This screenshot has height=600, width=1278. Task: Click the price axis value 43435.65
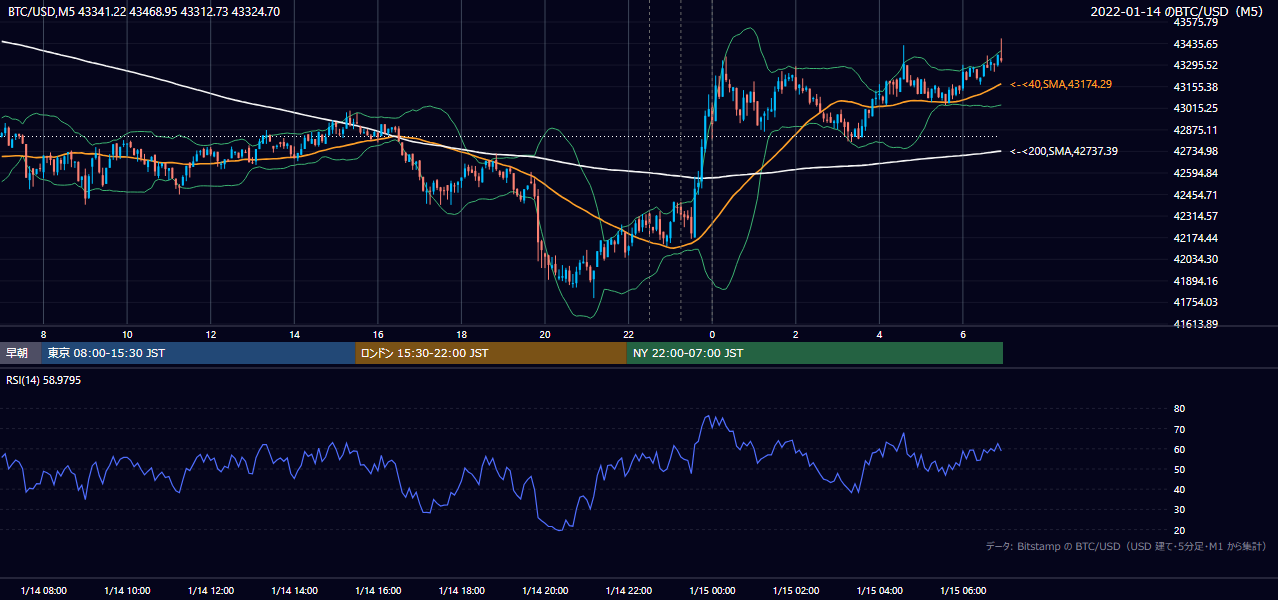point(1195,44)
